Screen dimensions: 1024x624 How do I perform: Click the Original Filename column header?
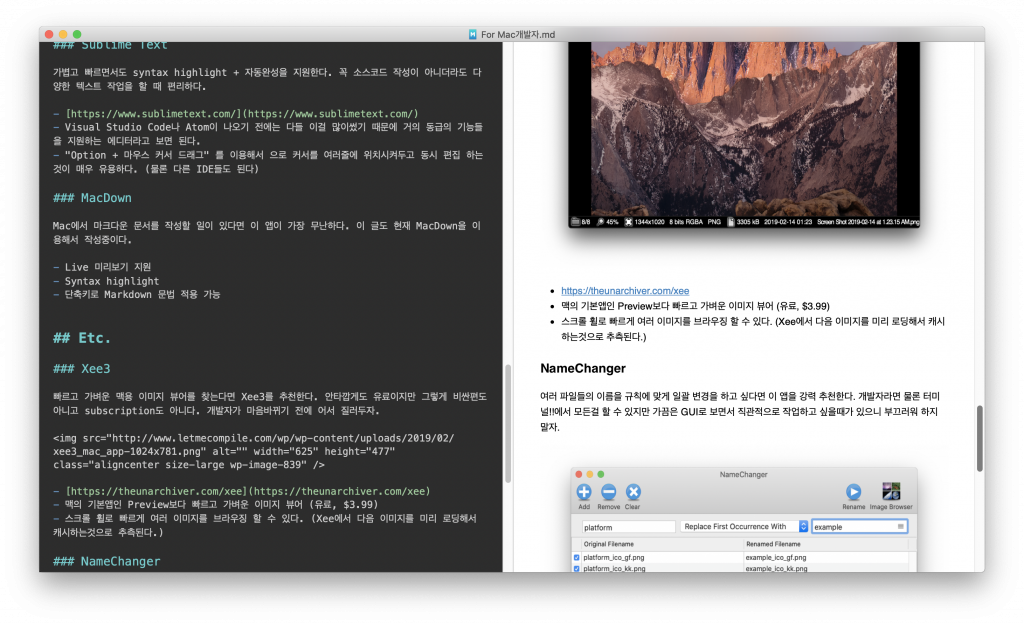pyautogui.click(x=608, y=544)
